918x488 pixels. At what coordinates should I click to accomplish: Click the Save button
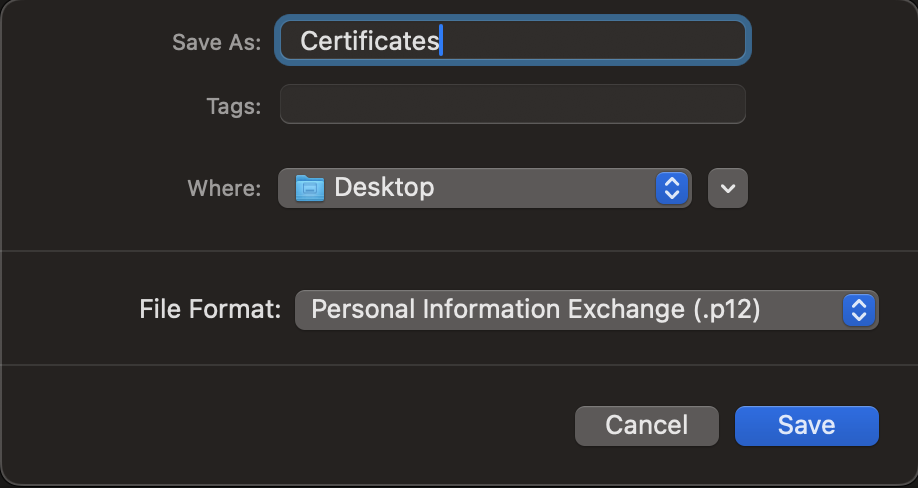[806, 426]
